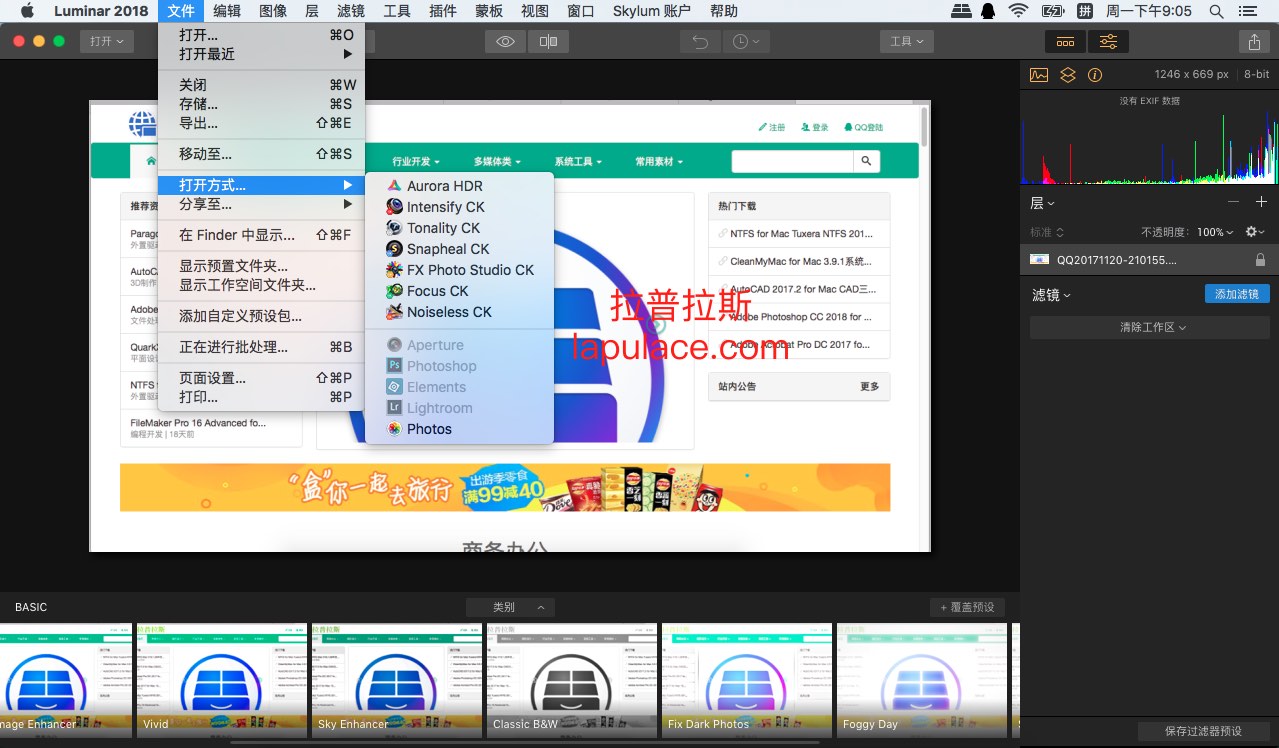Open with Intensify CK
The height and width of the screenshot is (748, 1279).
(459, 207)
